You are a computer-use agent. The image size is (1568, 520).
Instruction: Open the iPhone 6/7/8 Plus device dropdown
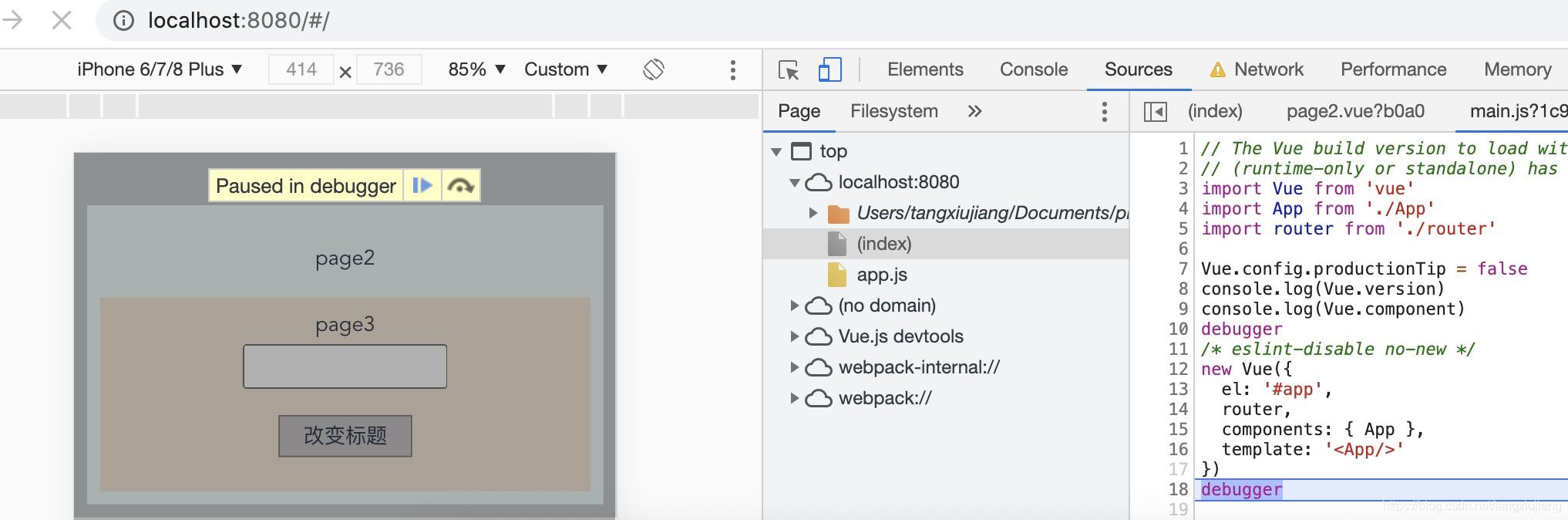pos(160,69)
